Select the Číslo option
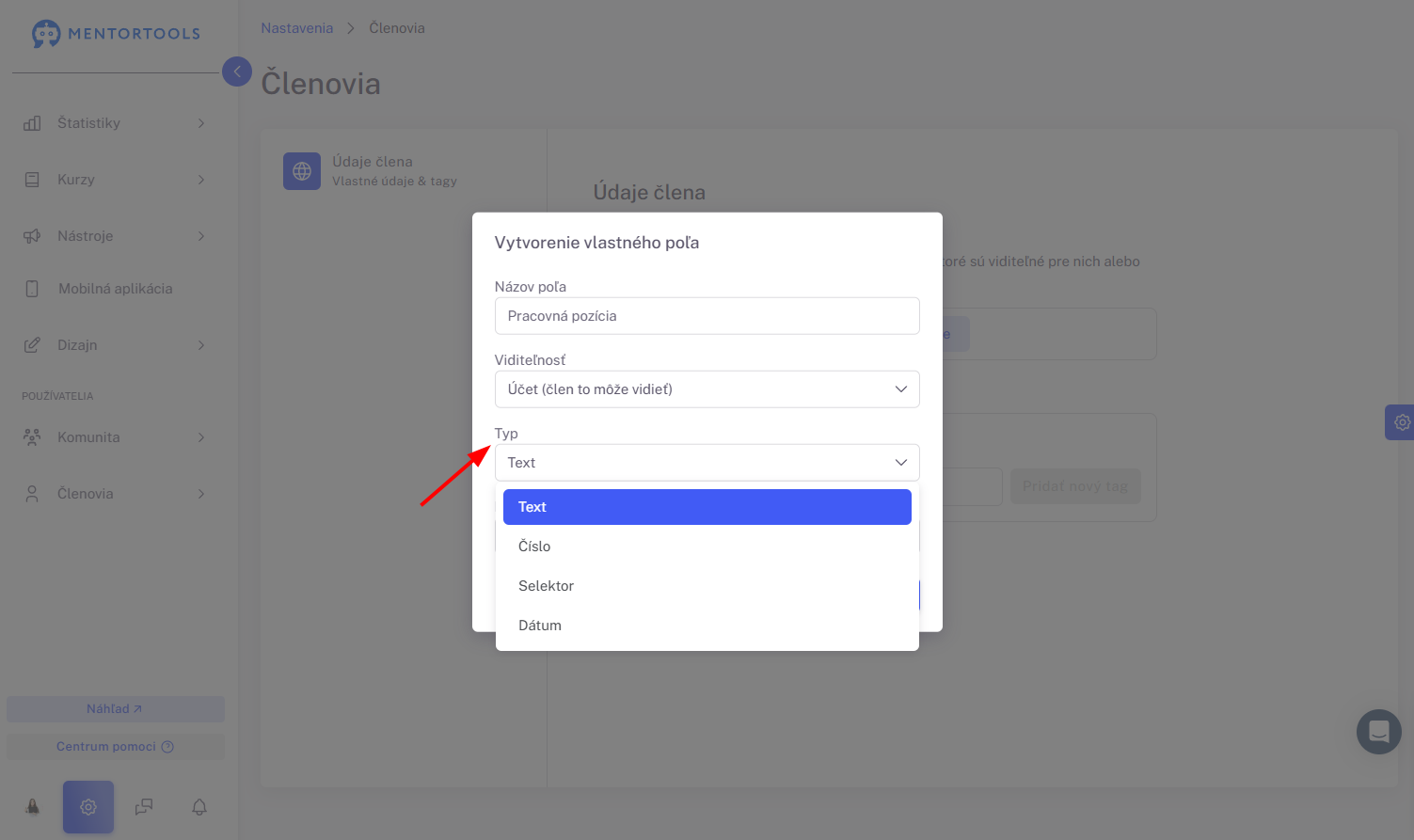Viewport: 1414px width, 840px height. pos(707,547)
